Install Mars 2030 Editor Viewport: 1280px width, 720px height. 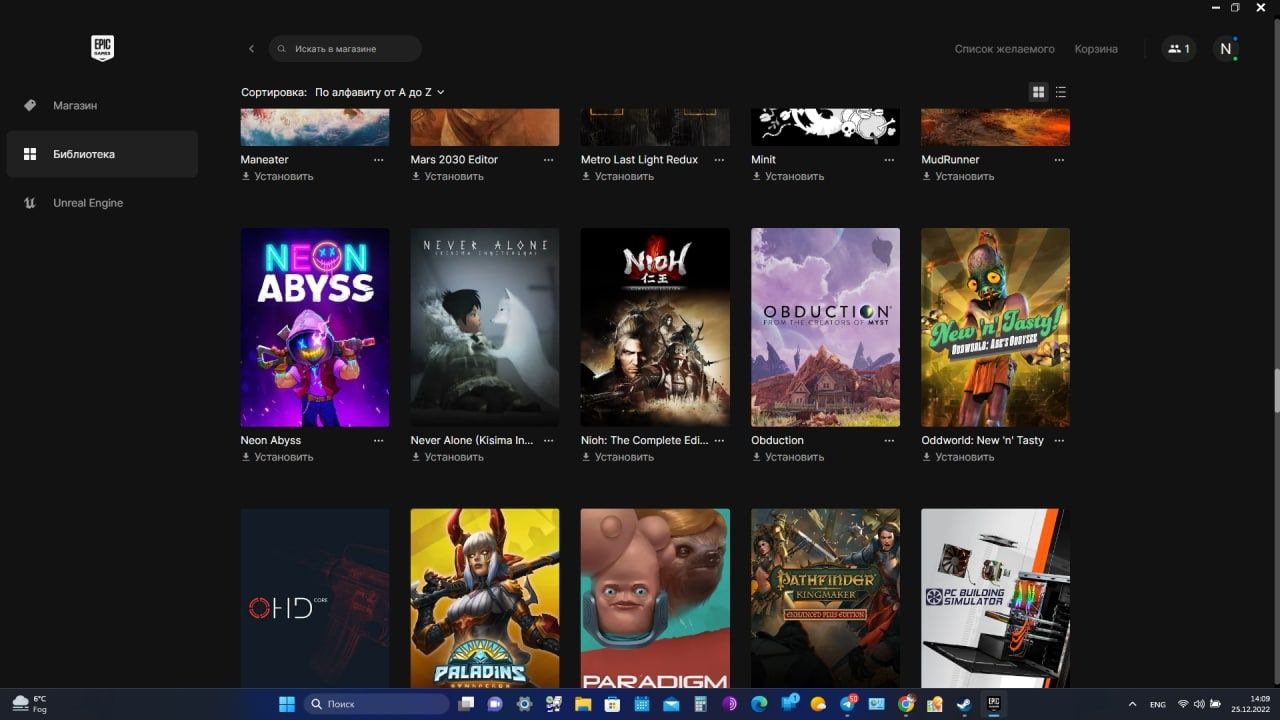(x=447, y=176)
